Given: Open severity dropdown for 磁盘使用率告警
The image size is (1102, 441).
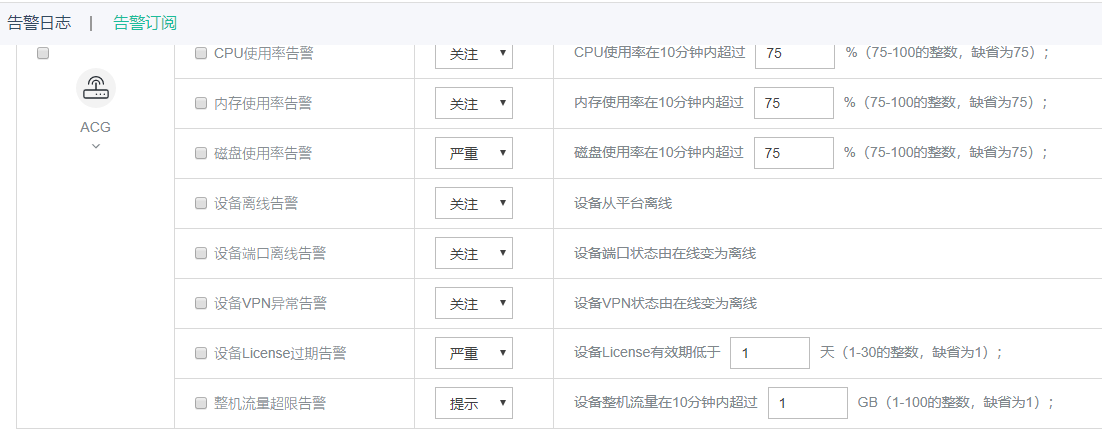Looking at the screenshot, I should [474, 153].
